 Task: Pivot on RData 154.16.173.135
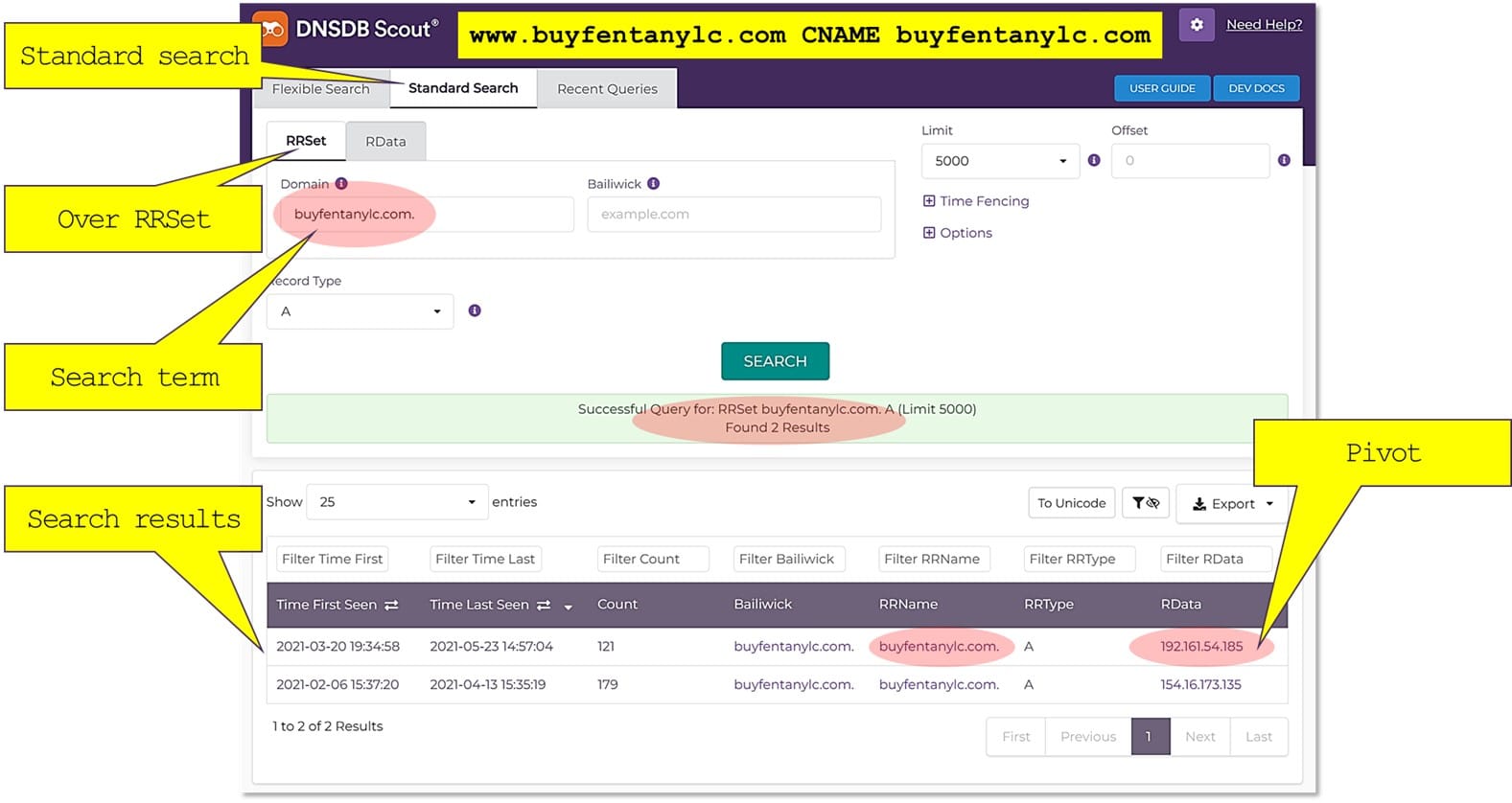point(1200,685)
